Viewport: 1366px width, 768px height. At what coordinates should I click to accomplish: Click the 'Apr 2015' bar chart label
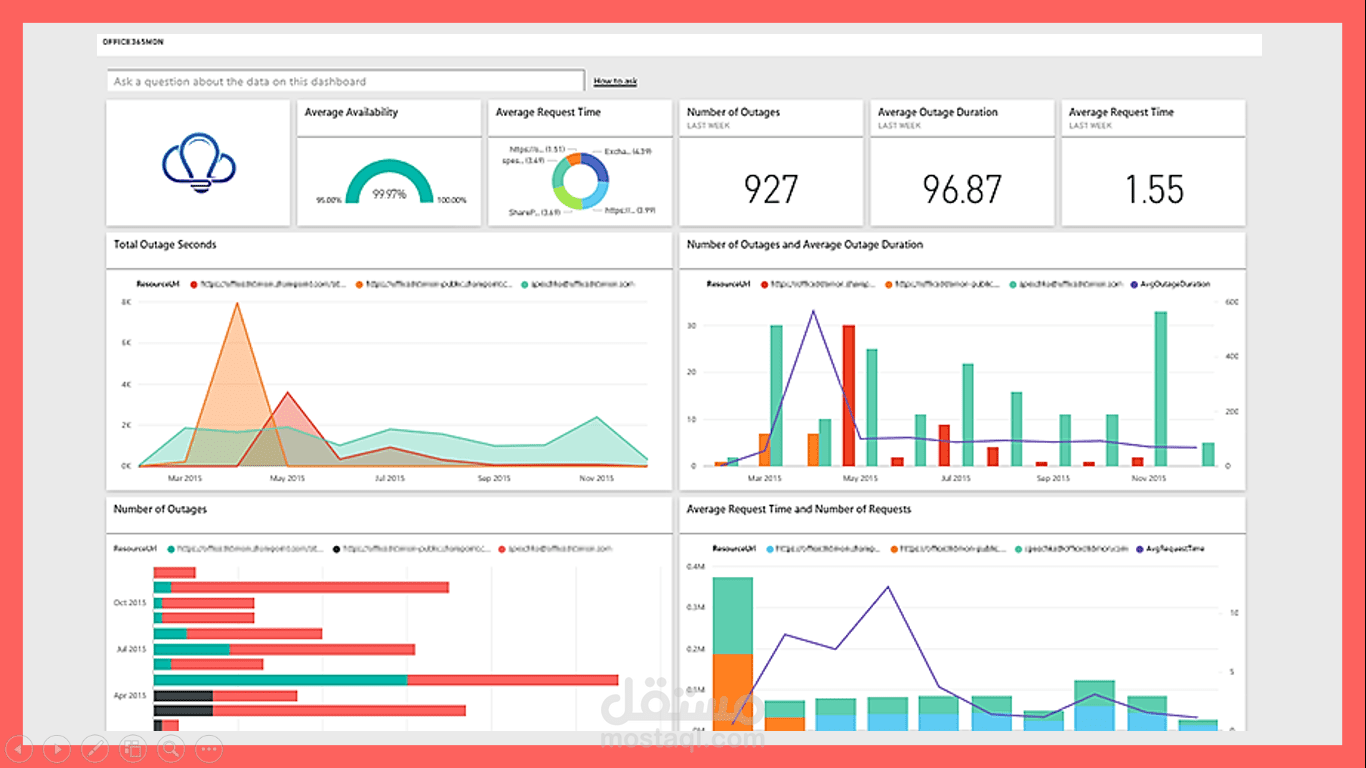(x=130, y=695)
